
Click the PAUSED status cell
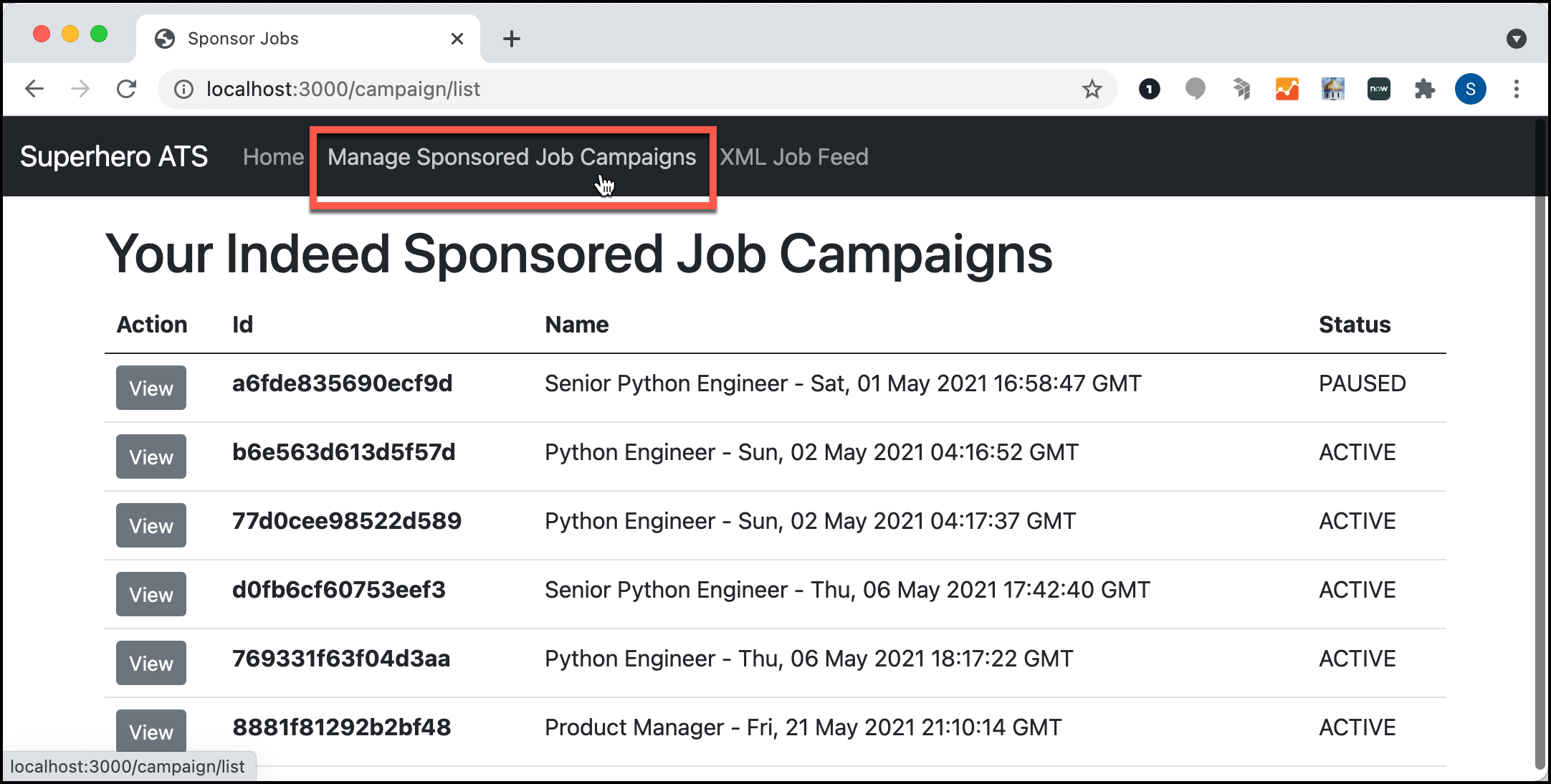[x=1363, y=383]
